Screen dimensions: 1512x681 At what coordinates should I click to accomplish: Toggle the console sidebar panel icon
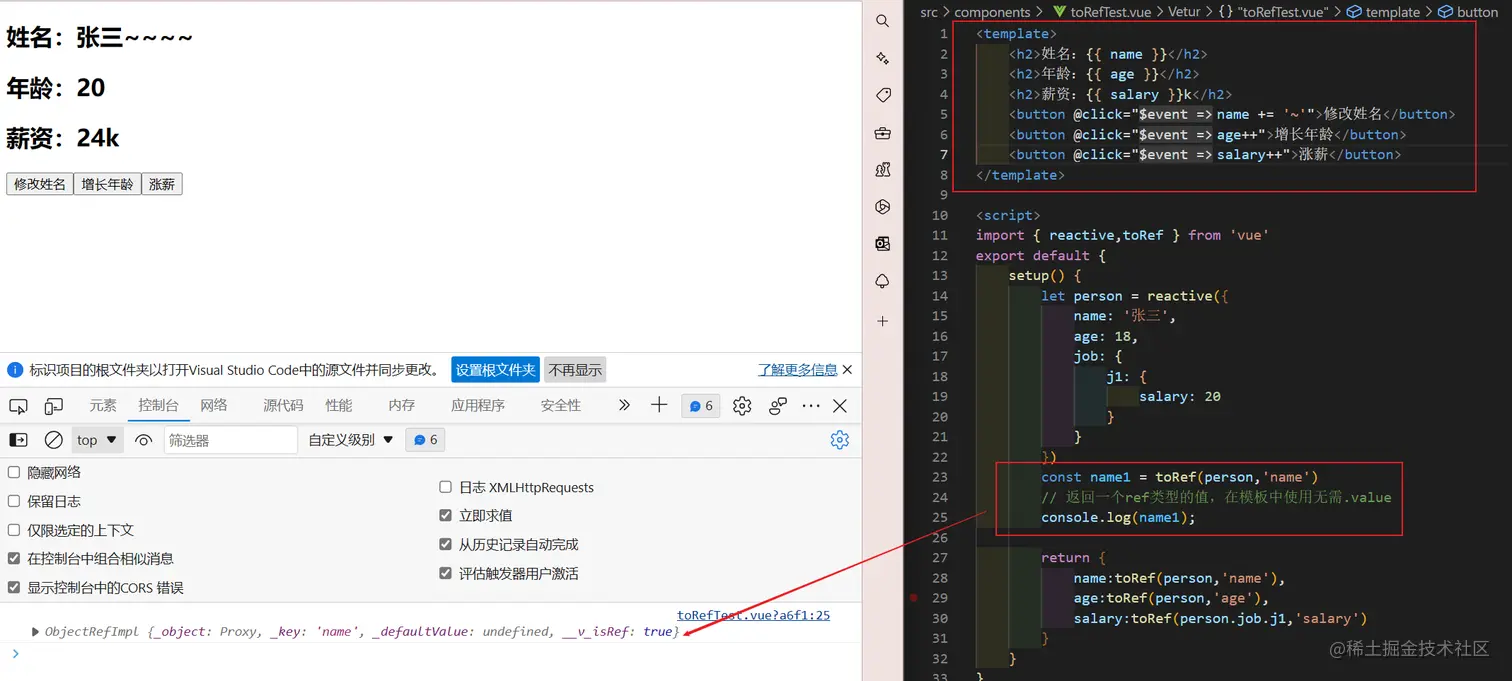(18, 440)
